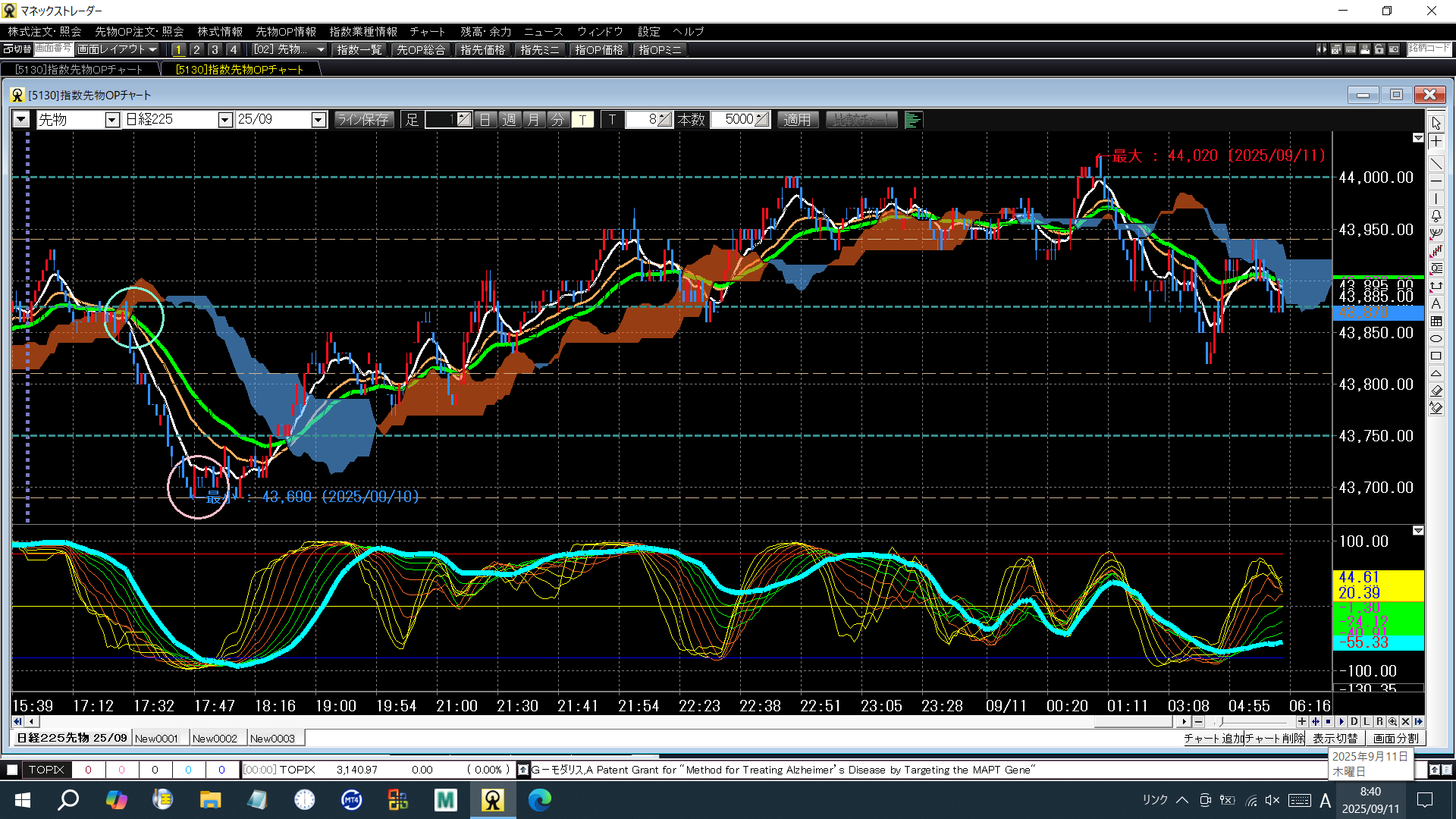Toggle the 週 weekly timeframe button
Screen dimensions: 1456x819
click(510, 120)
